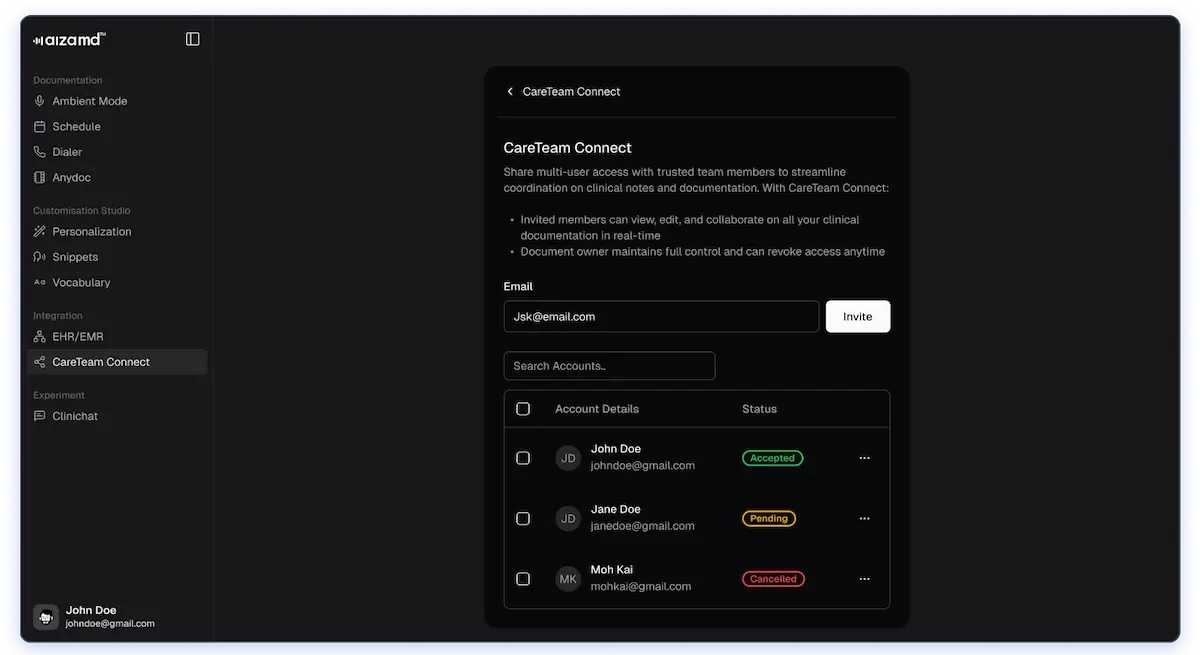Image resolution: width=1200 pixels, height=655 pixels.
Task: Tick the select-all checkbox in the table header
Action: (523, 409)
